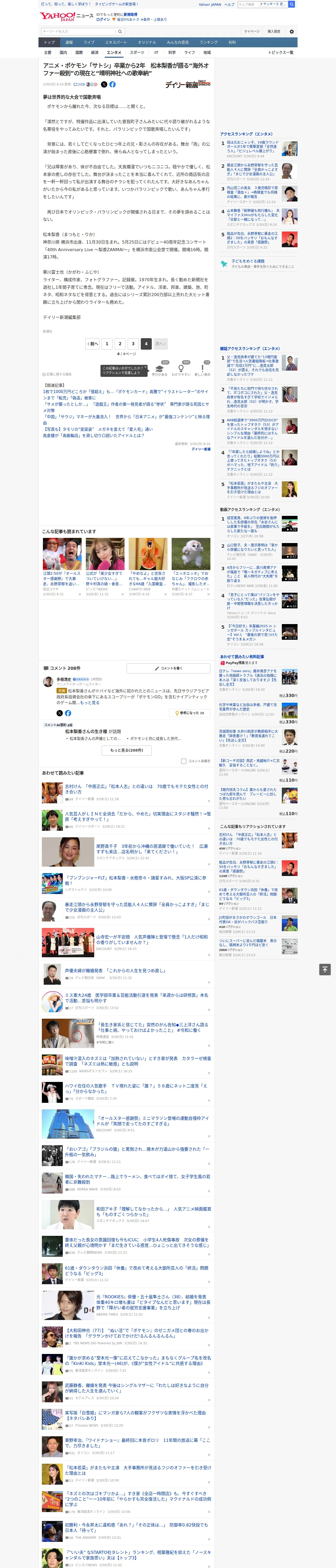Go to previous page with 前へ

click(93, 343)
